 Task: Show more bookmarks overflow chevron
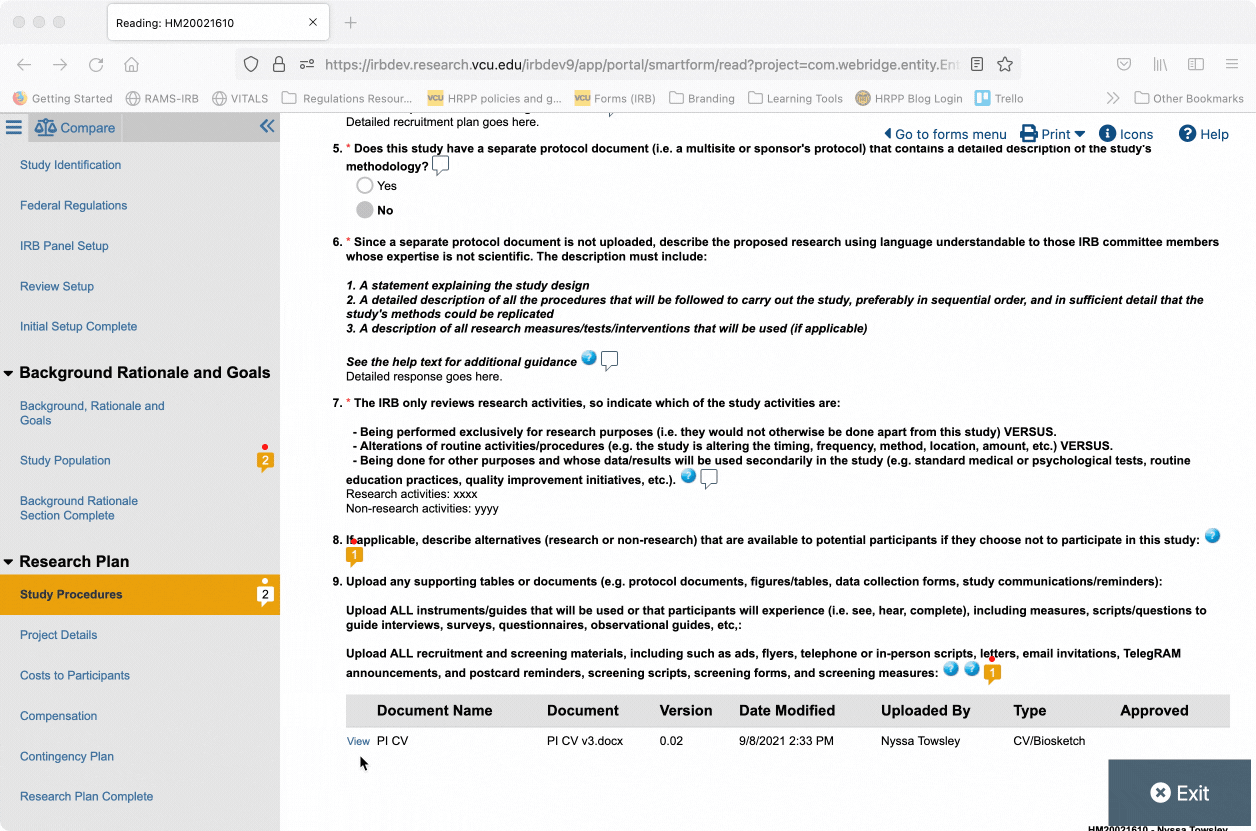1112,98
